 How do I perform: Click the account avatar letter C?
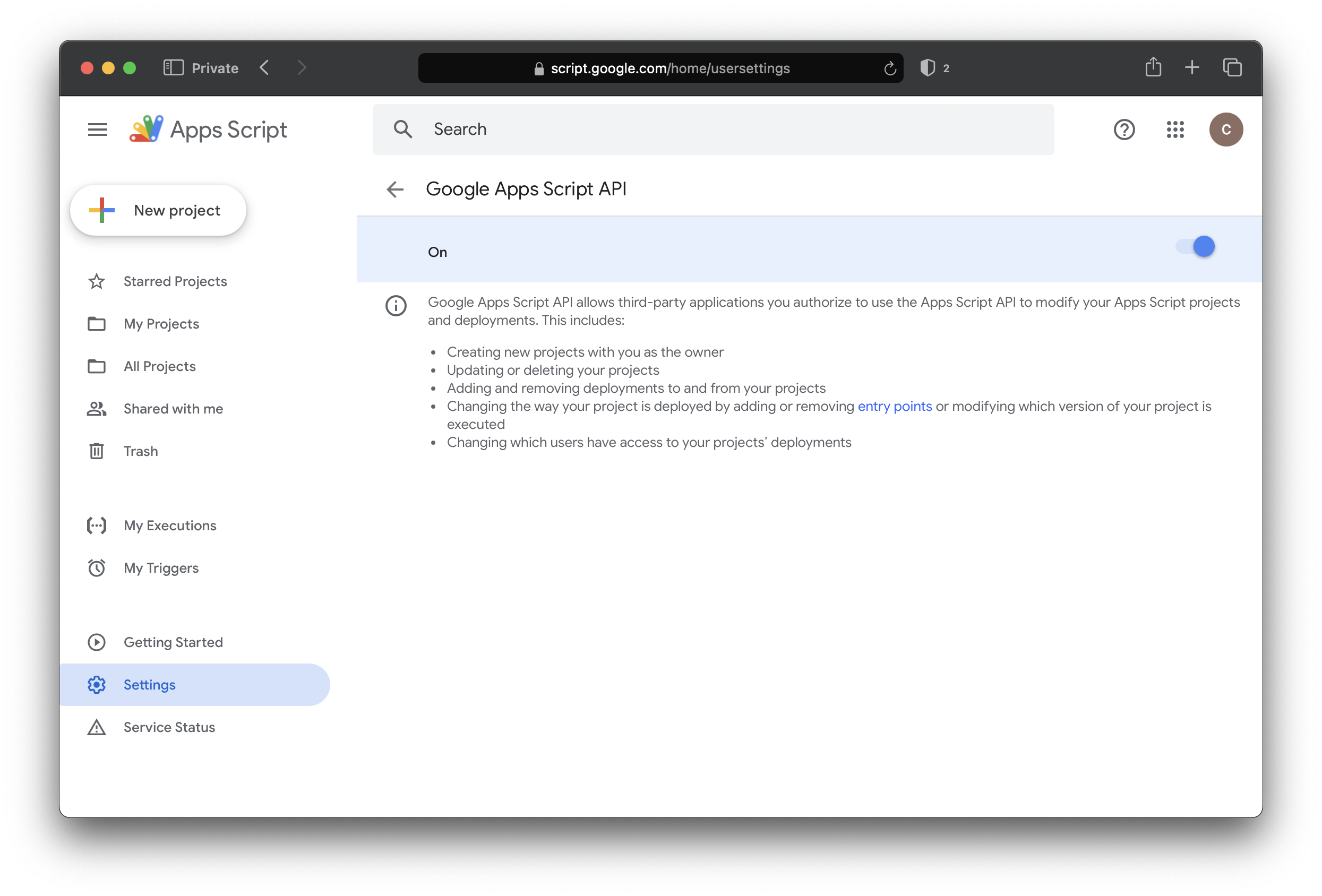click(1225, 130)
